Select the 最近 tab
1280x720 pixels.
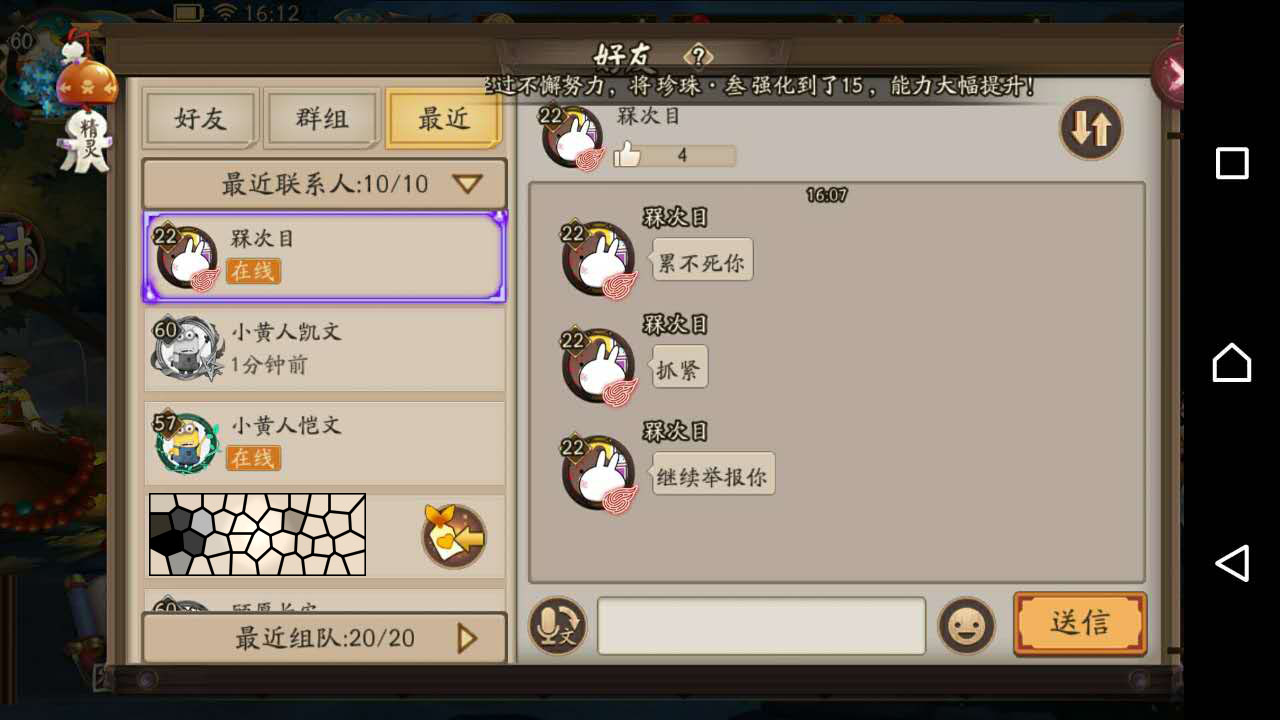coord(443,119)
